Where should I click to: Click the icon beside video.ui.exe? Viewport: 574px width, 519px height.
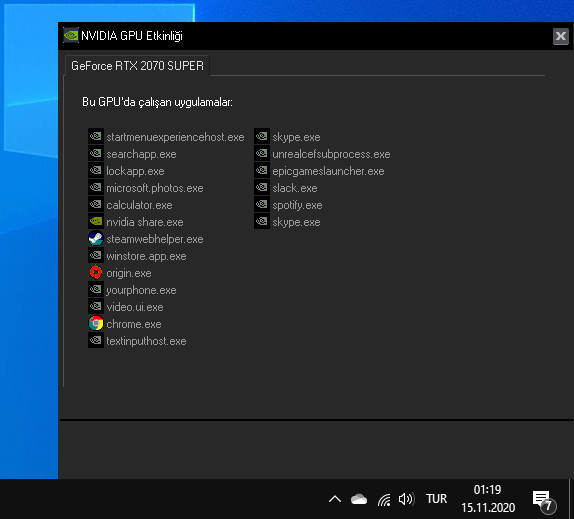point(96,307)
